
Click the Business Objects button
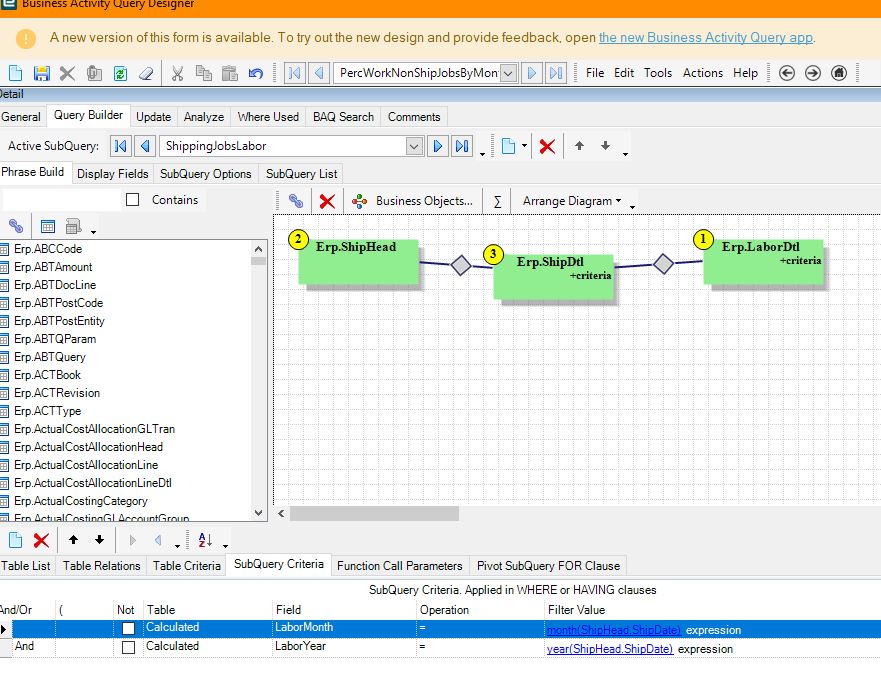413,201
